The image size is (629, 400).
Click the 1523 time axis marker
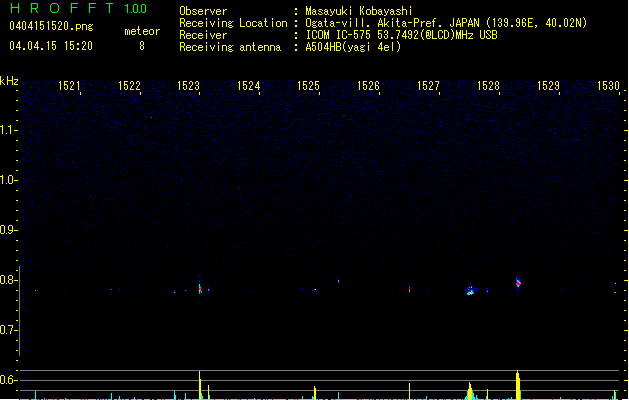click(x=189, y=85)
